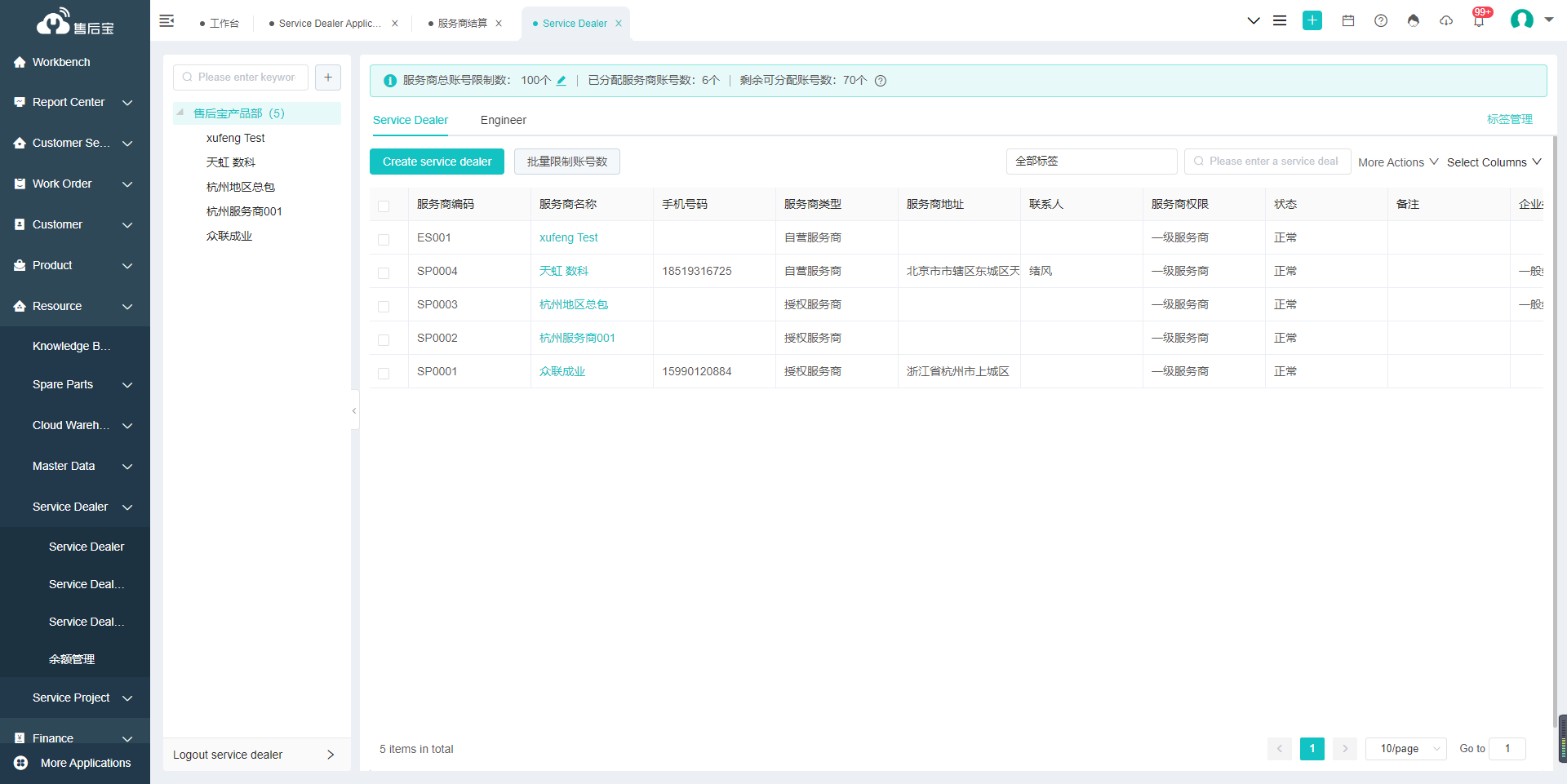This screenshot has height=784, width=1567.
Task: Collapse the left tree panel handle
Action: point(354,411)
